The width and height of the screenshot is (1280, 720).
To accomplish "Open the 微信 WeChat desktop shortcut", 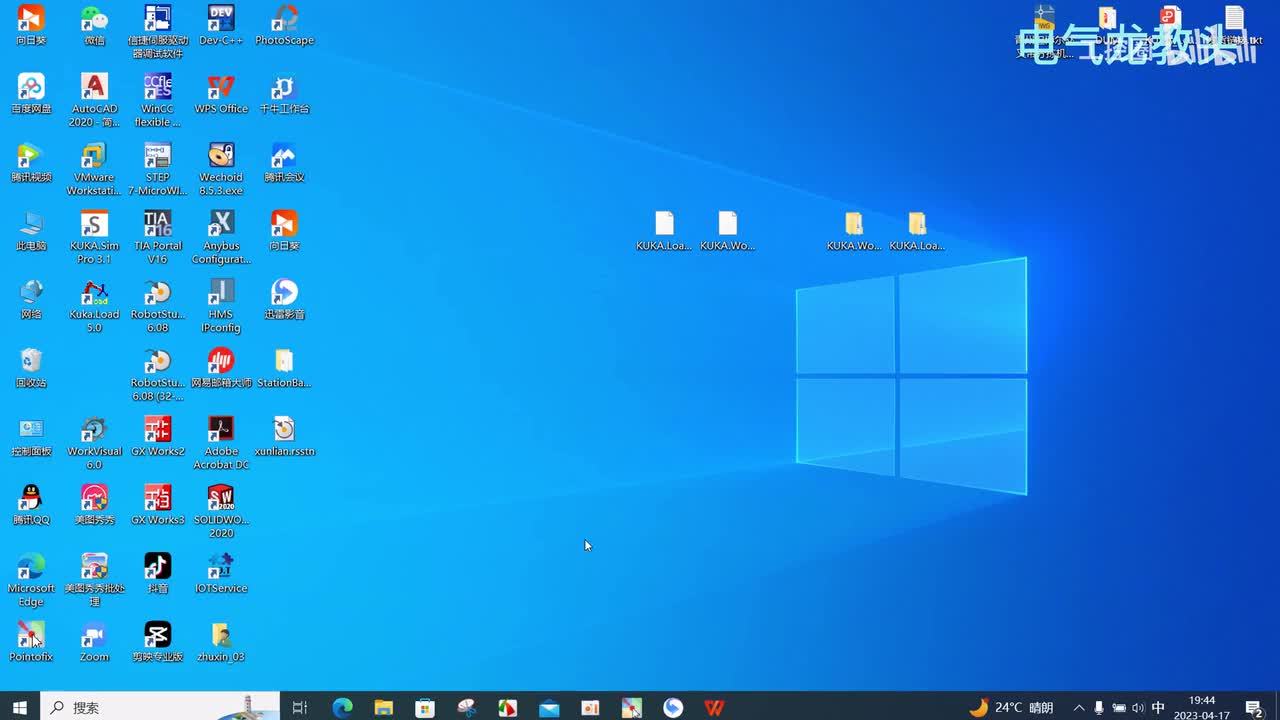I will pos(94,26).
